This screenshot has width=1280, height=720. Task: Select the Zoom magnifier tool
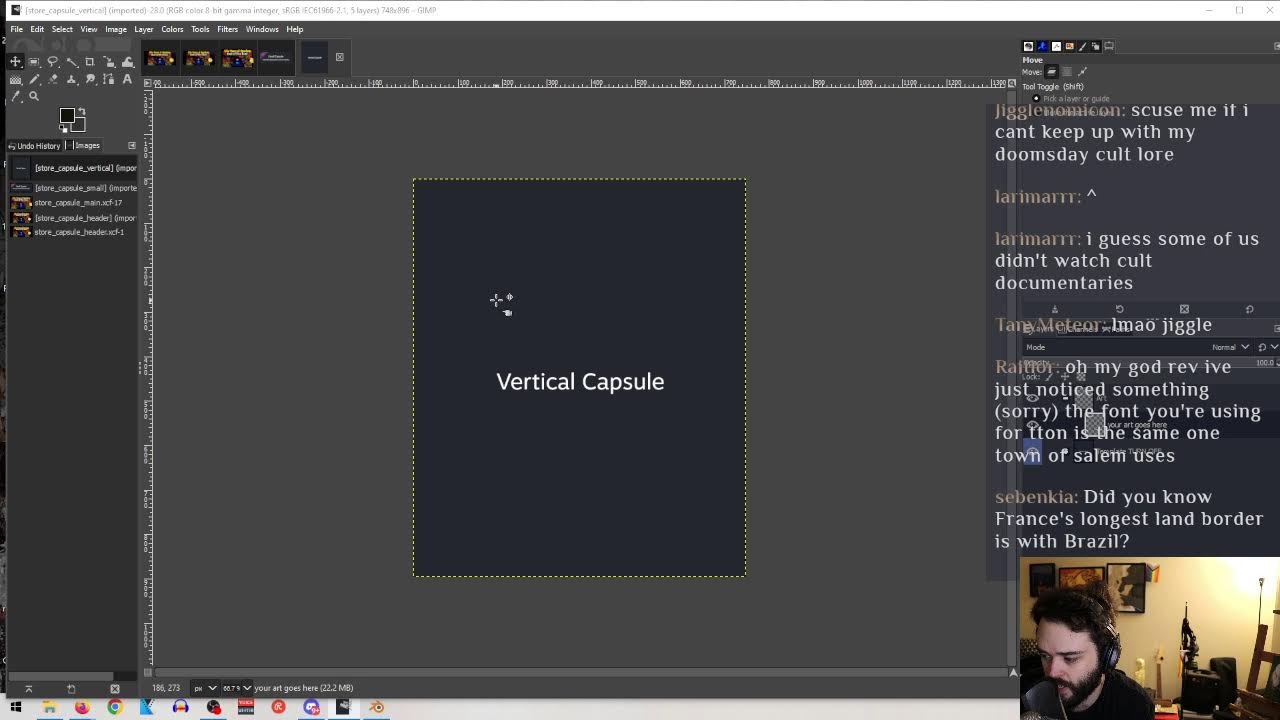point(34,96)
